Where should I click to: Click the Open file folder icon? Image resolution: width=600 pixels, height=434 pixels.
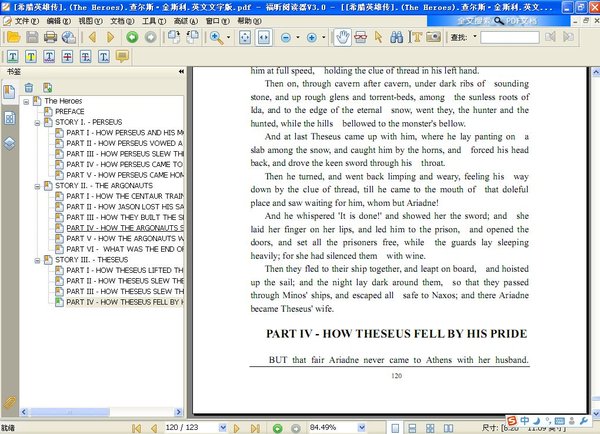click(12, 37)
